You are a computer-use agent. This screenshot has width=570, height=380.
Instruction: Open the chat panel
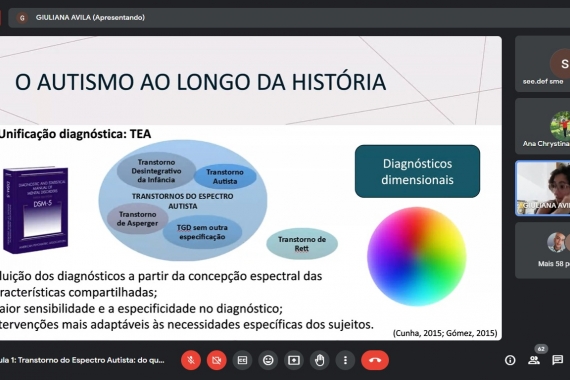coord(557,360)
